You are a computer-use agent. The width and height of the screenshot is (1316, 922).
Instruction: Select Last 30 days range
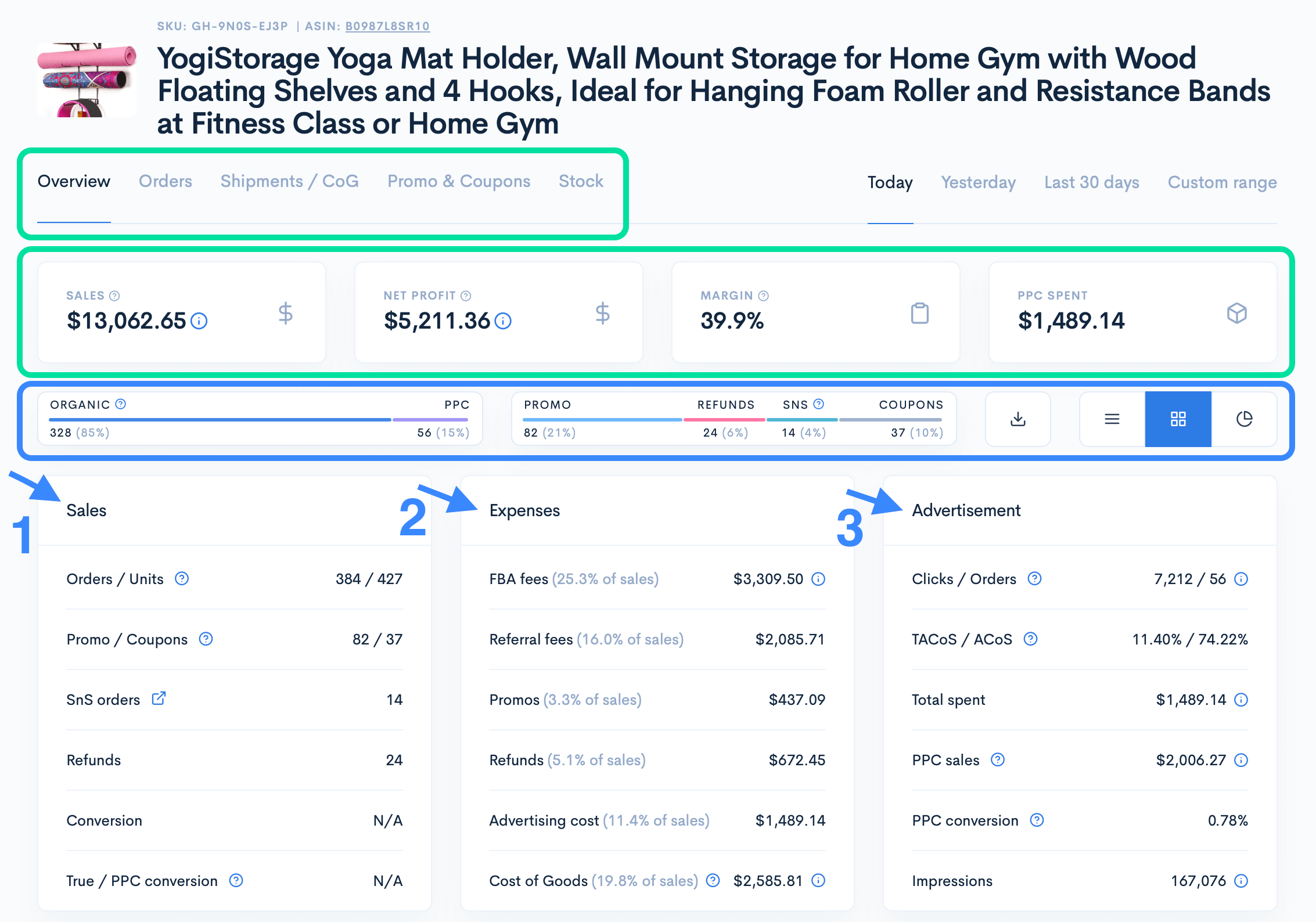1091,182
